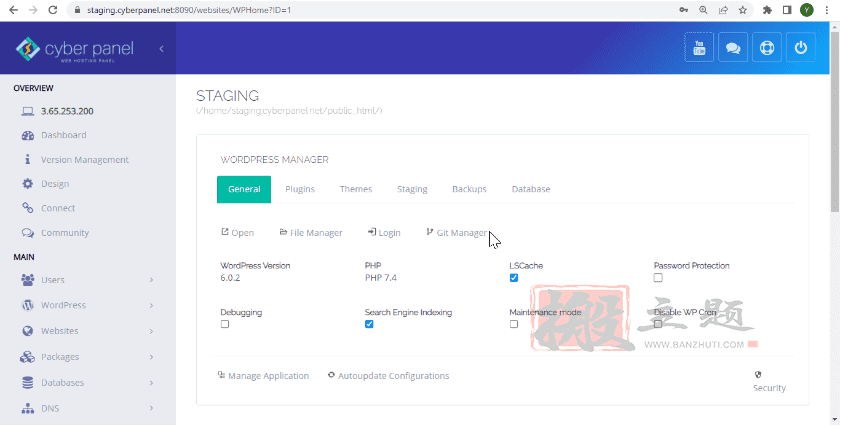Disable the LSCache checkbox
Viewport: 843px width, 427px height.
tap(513, 277)
